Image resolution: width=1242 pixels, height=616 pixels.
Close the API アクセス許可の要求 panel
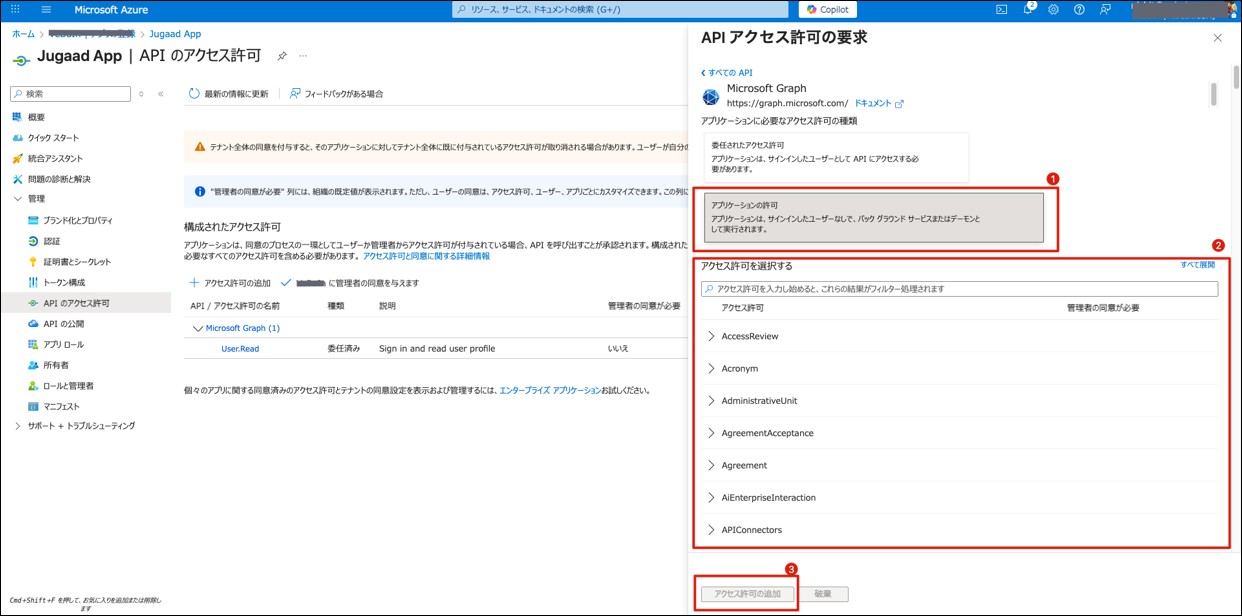click(1217, 38)
